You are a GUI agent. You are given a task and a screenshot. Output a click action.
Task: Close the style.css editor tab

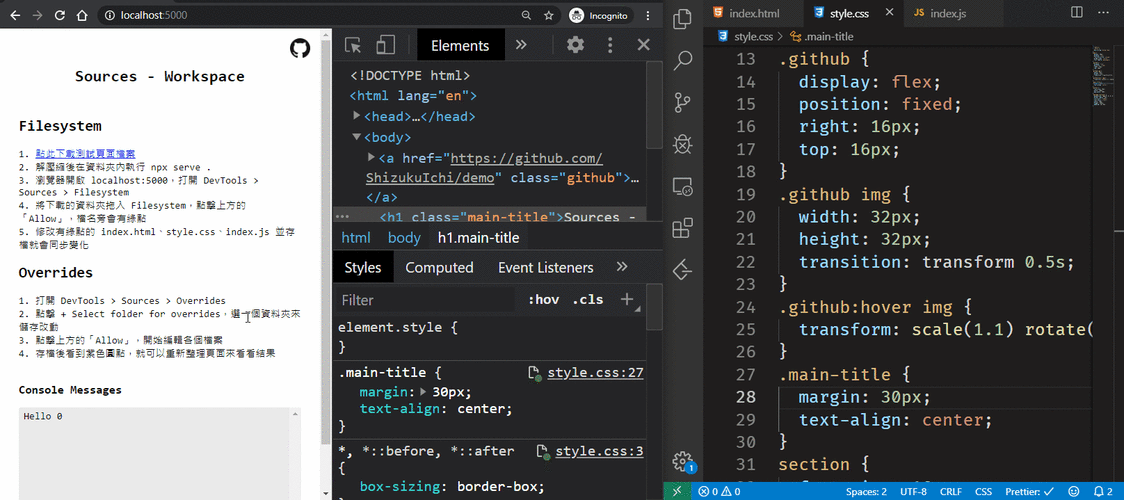[890, 13]
